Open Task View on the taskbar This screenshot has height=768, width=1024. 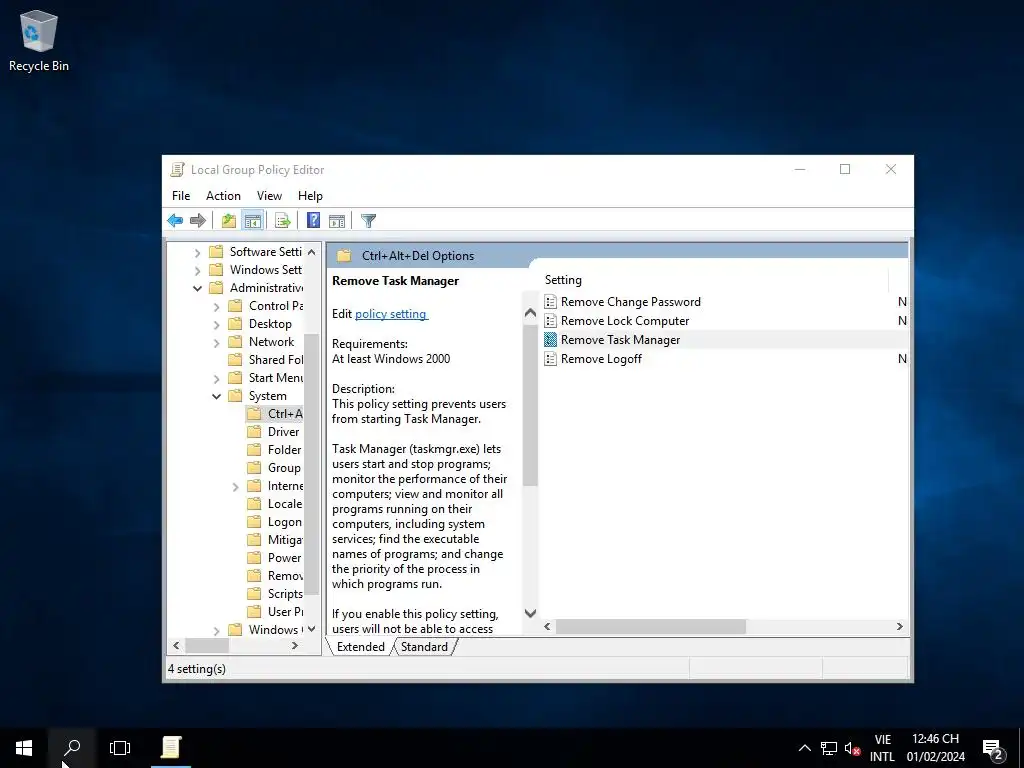pos(120,748)
